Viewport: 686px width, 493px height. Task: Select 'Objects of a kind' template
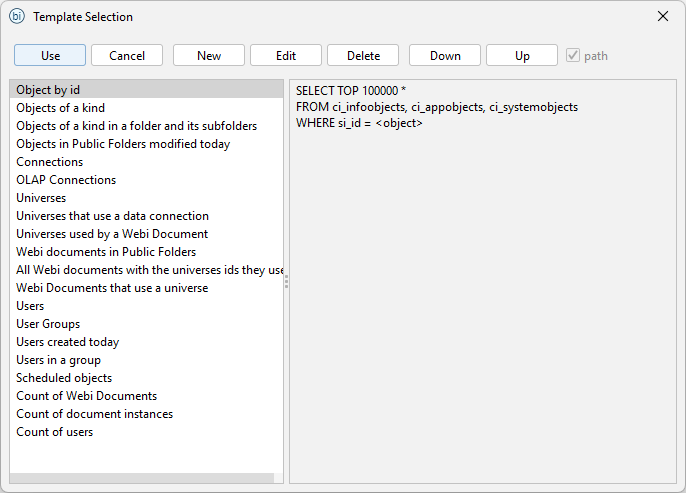pyautogui.click(x=147, y=108)
